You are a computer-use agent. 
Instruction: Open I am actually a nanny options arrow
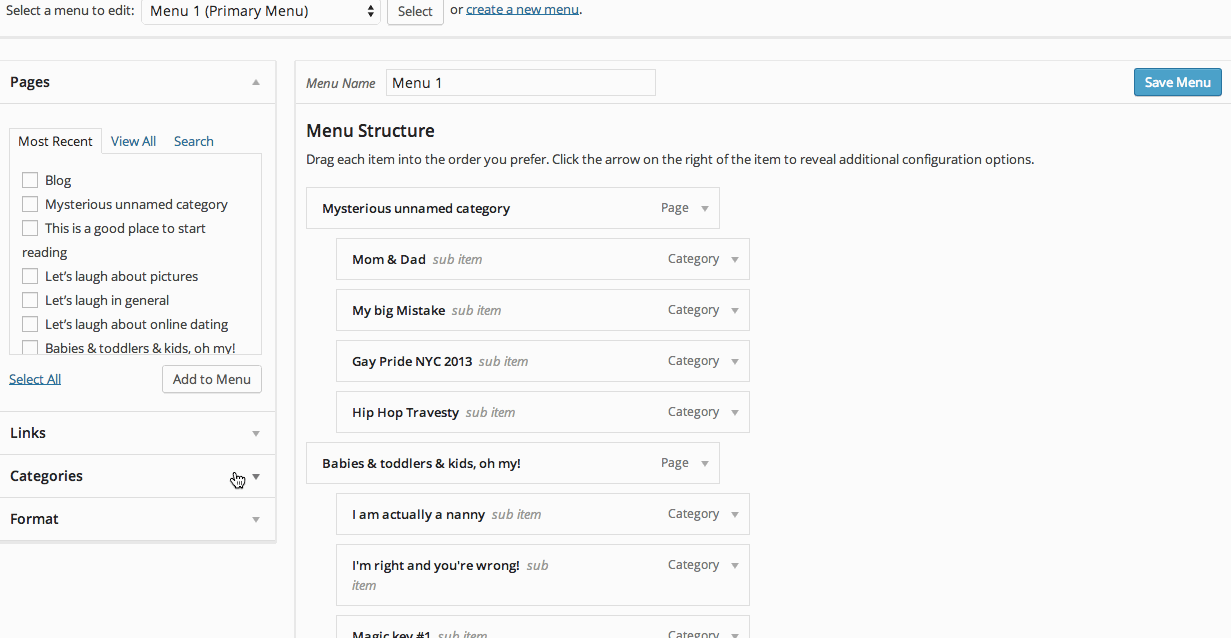[735, 515]
